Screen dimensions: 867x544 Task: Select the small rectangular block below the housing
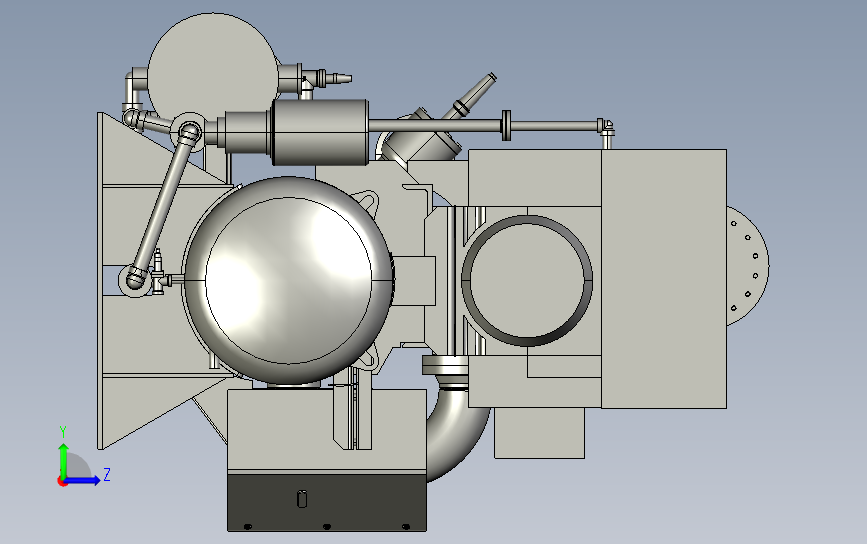539,433
